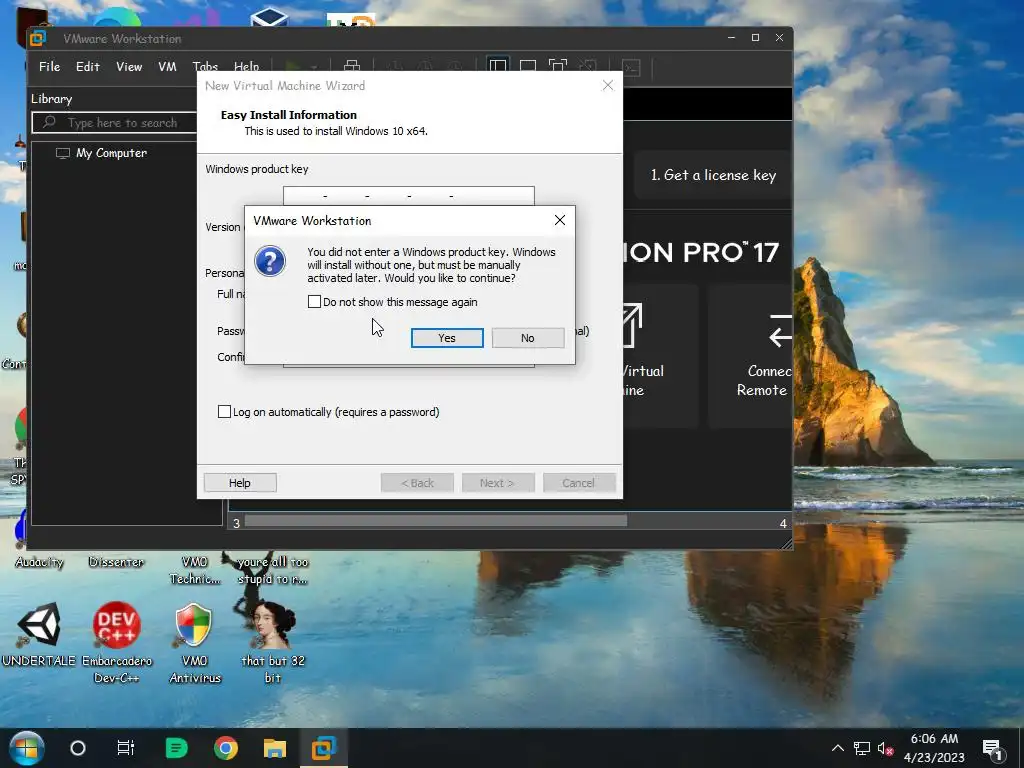Click the console view toolbar icon
The image size is (1024, 768).
pos(632,67)
